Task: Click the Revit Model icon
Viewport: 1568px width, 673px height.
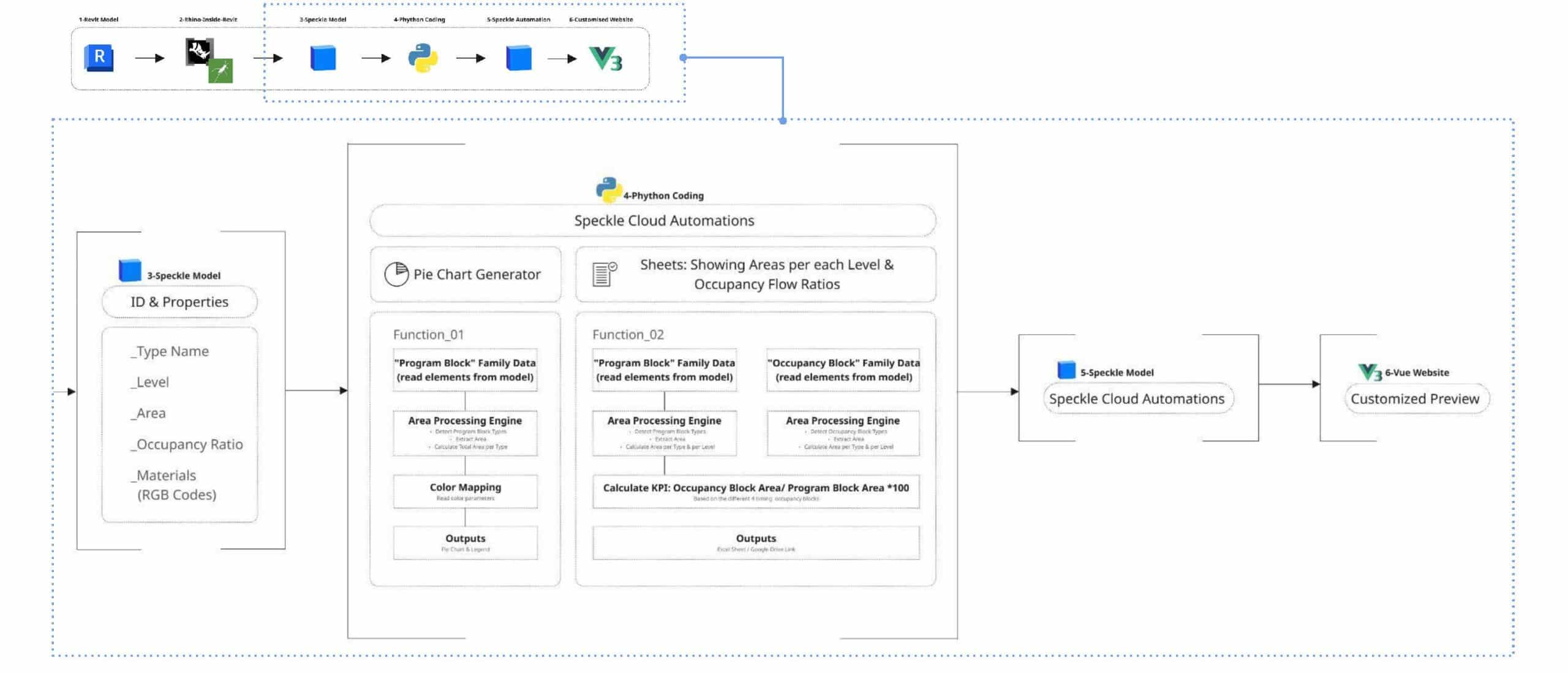Action: [x=99, y=58]
